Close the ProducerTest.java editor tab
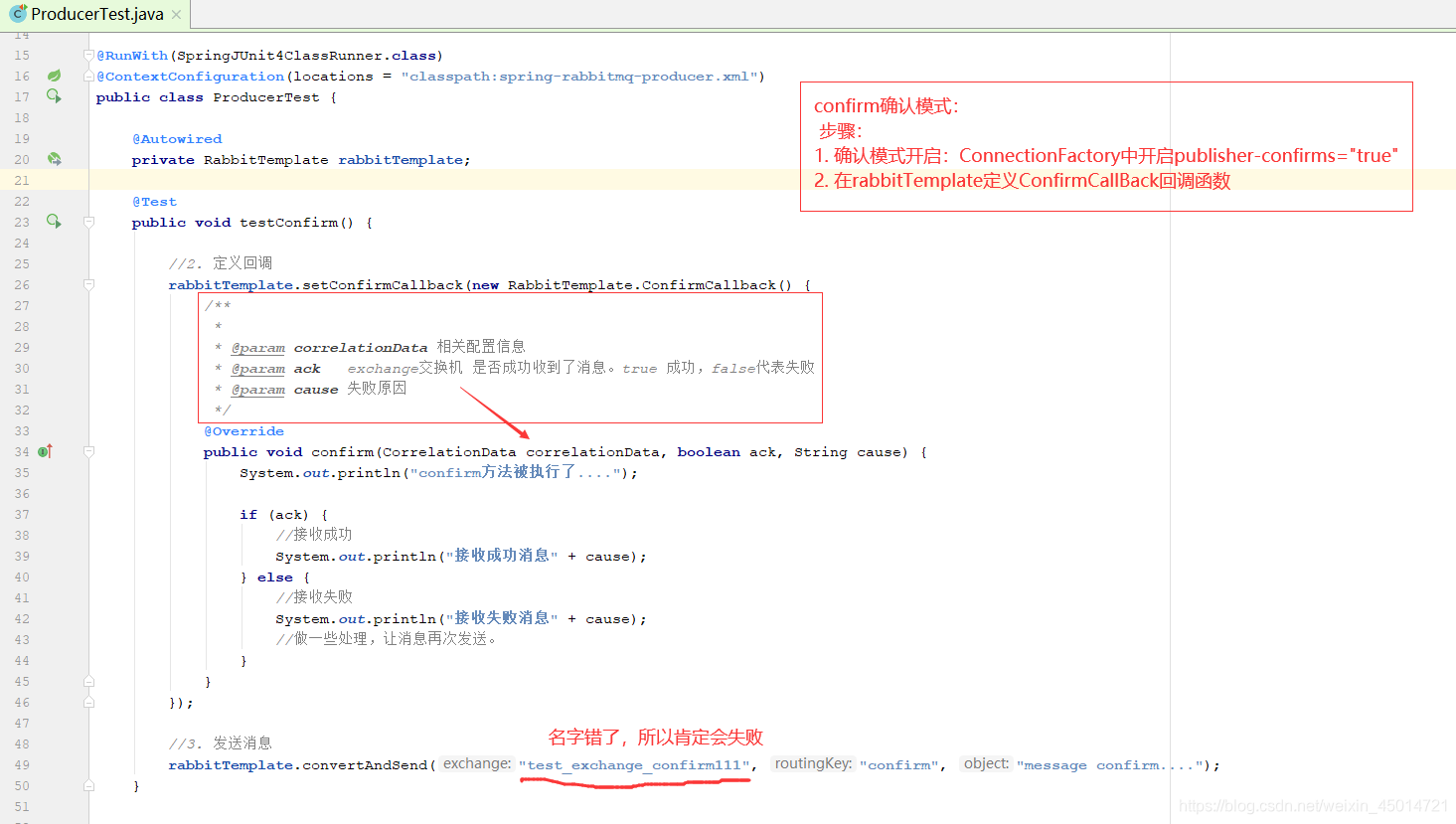Screen dimensions: 1456x824 pos(176,15)
